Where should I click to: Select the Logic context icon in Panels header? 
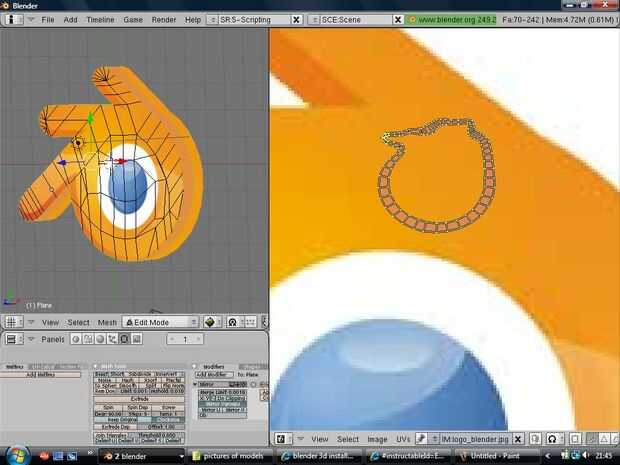coord(76,339)
